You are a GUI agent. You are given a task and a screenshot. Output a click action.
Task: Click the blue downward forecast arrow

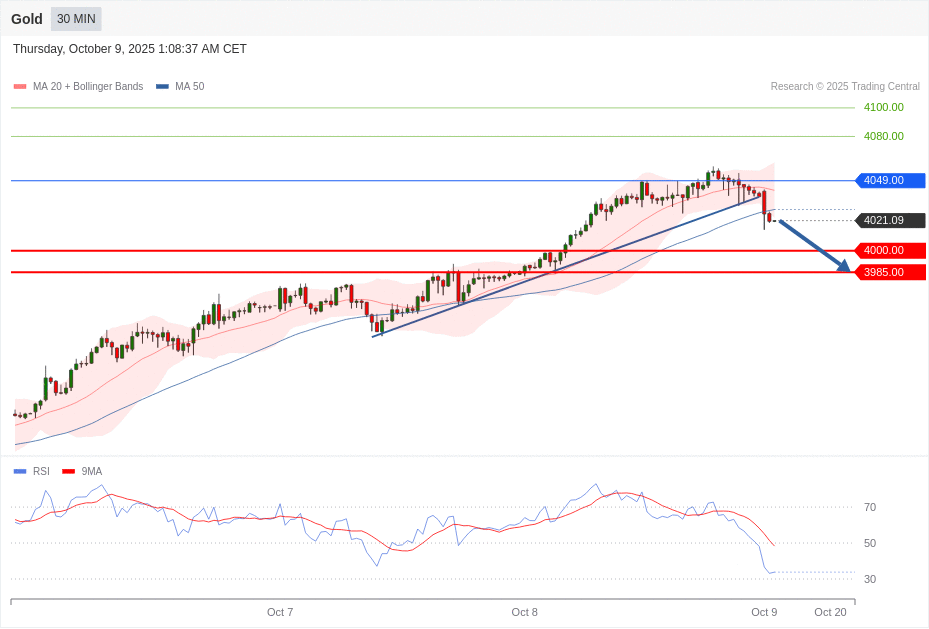(814, 245)
